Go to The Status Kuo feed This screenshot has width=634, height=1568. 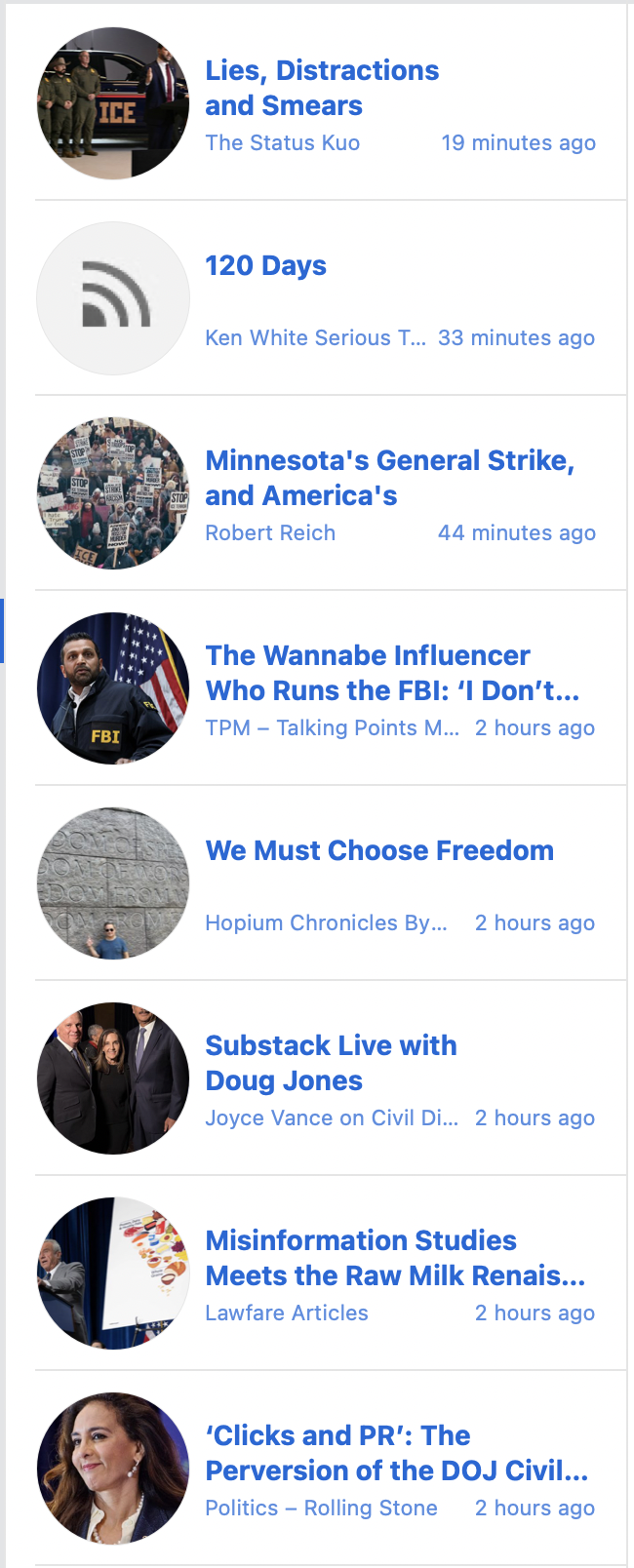282,143
